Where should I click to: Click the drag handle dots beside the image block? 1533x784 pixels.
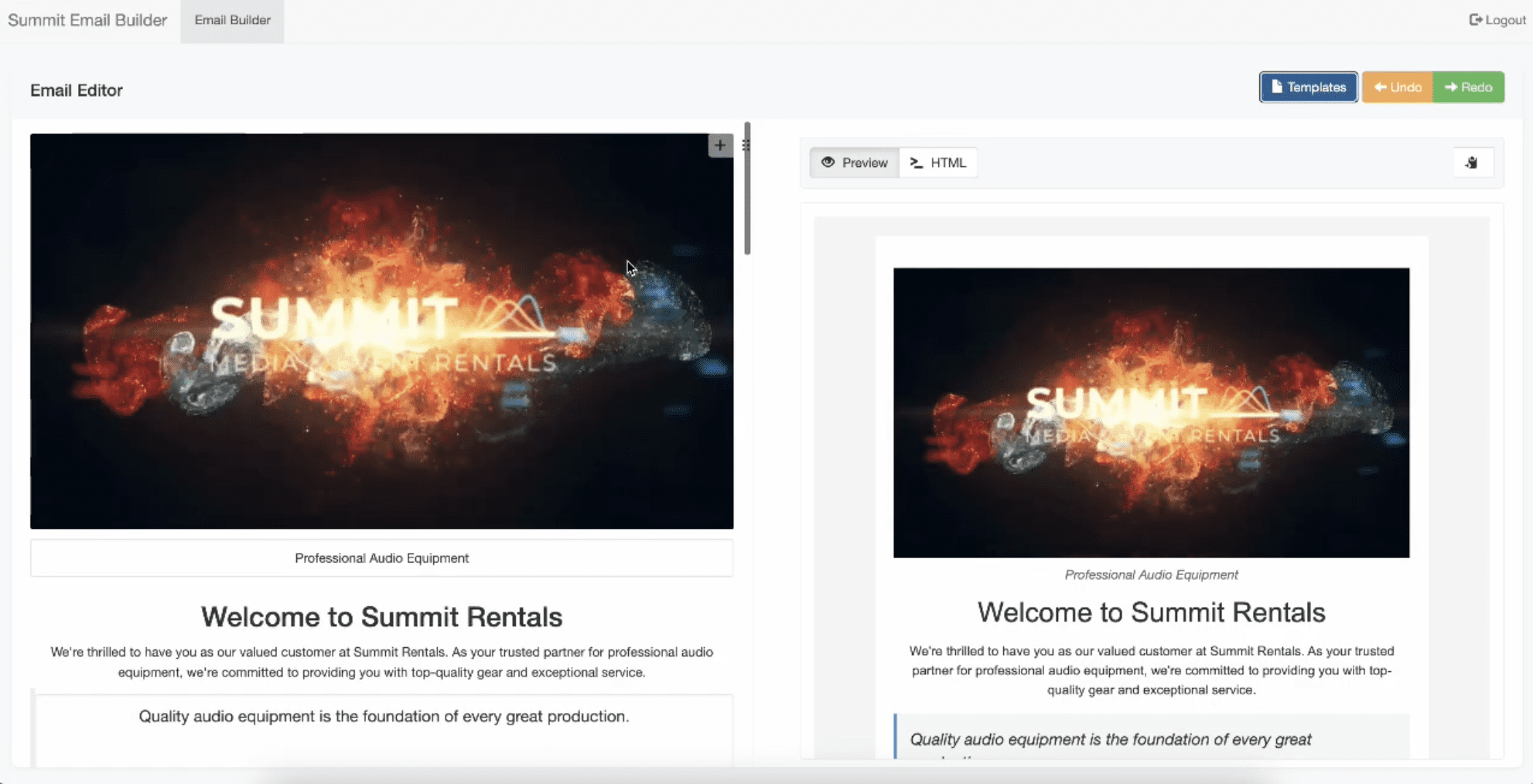coord(746,145)
